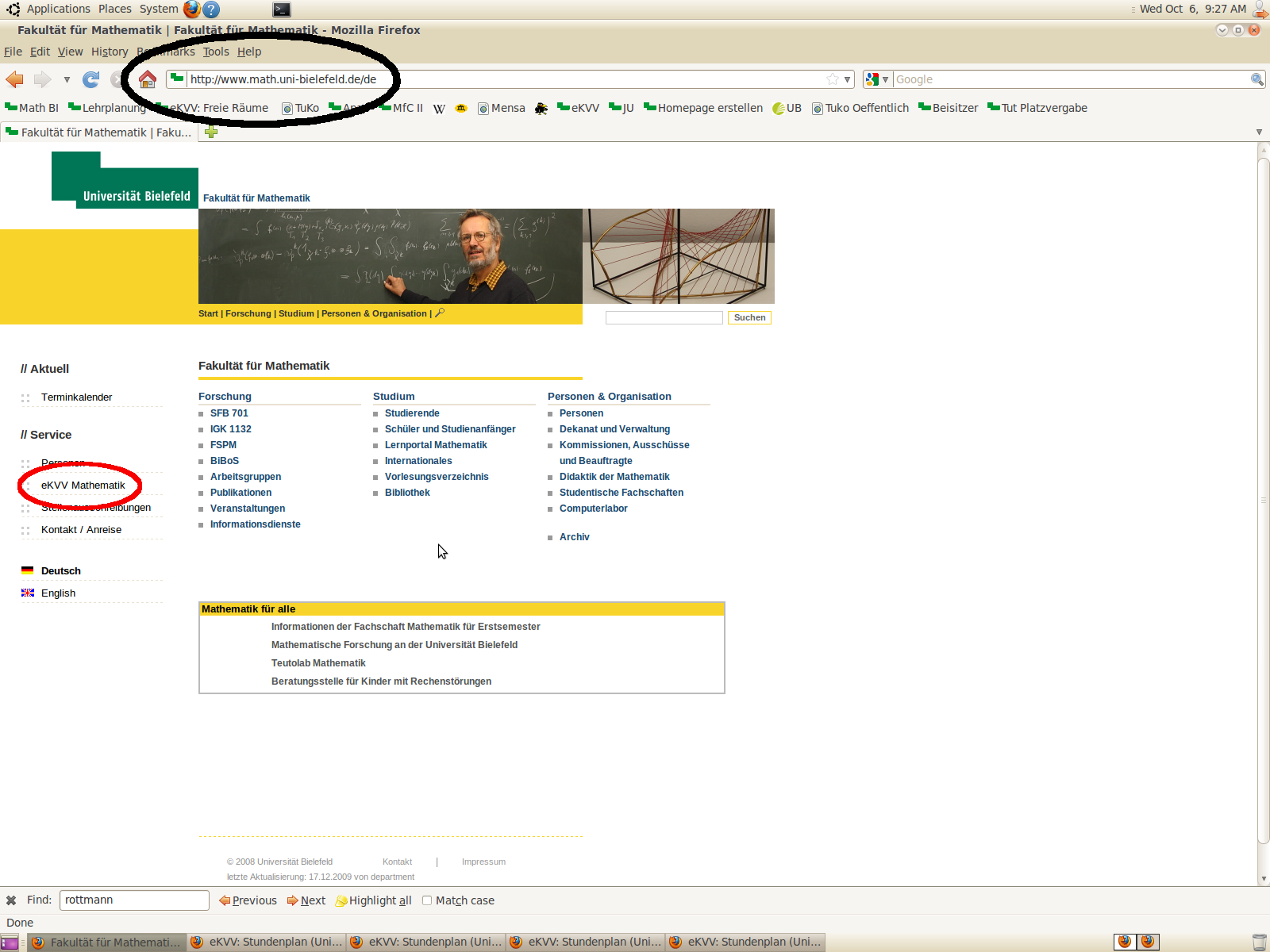Open the Places menu

click(x=115, y=9)
